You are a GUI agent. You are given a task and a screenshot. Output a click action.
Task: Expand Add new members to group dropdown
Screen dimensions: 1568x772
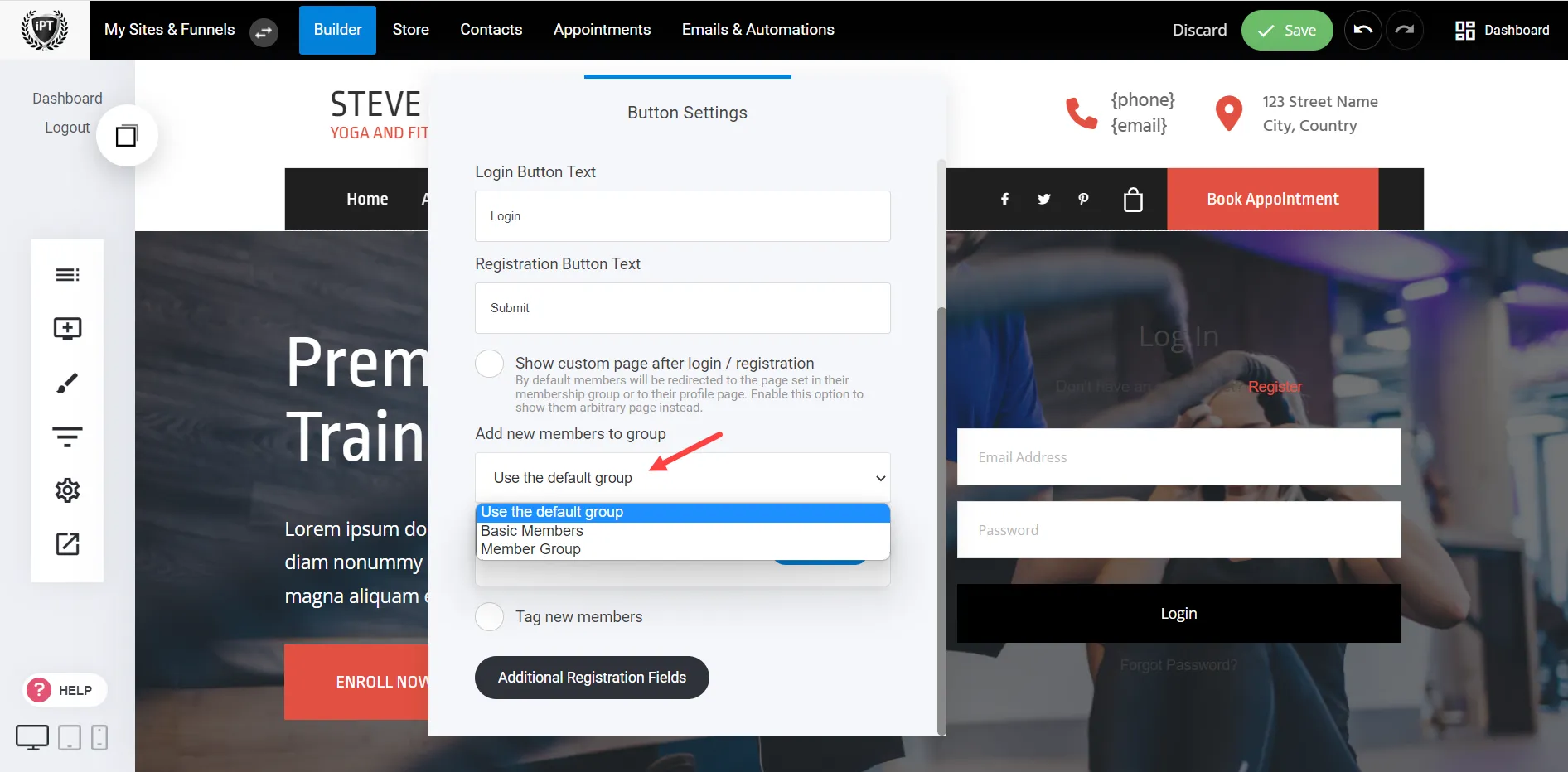(682, 478)
